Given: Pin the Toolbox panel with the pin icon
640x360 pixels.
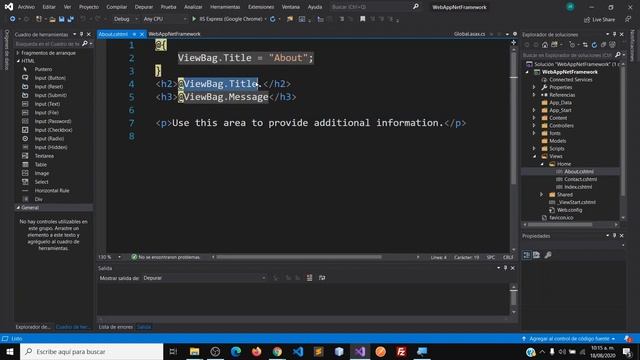Looking at the screenshot, I should coord(81,34).
